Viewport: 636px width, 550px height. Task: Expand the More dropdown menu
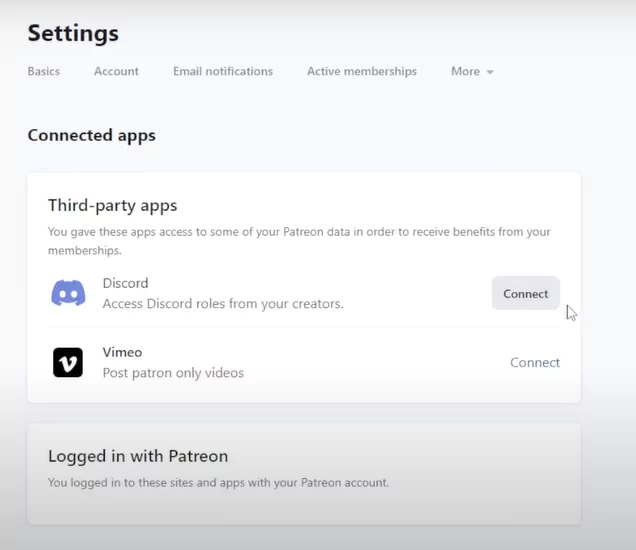coord(472,71)
